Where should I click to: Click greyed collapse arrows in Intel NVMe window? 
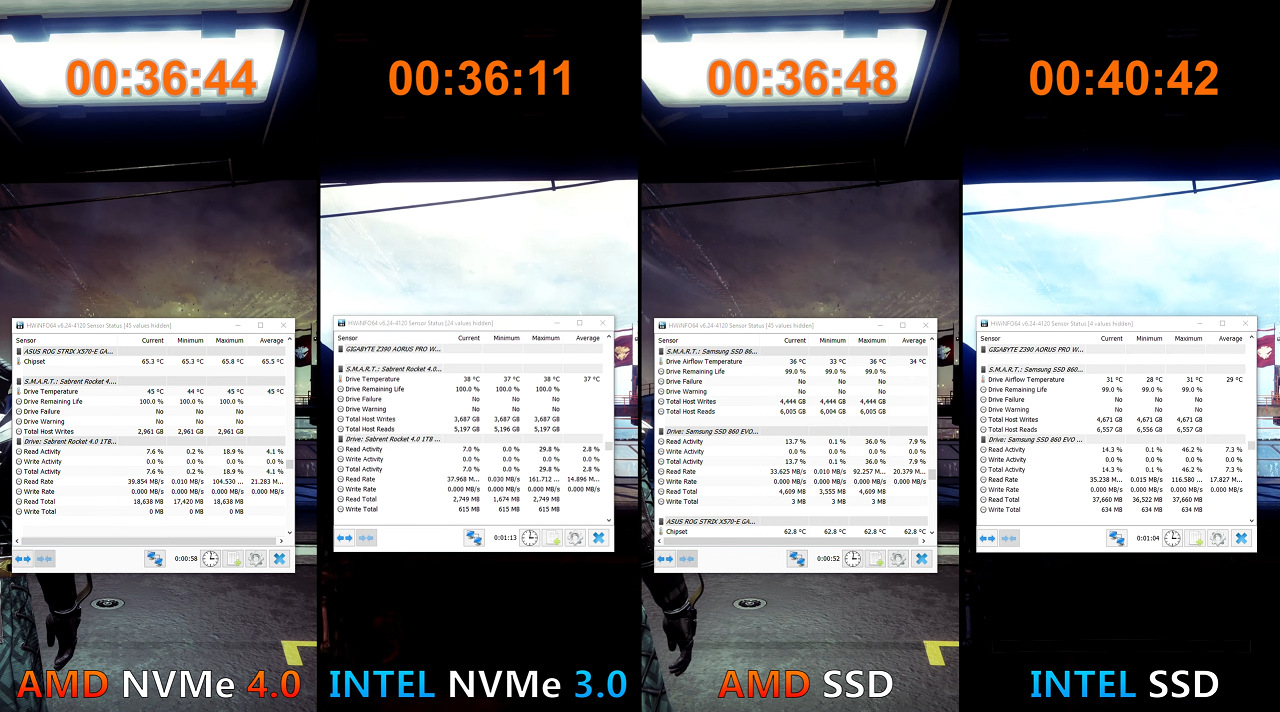click(366, 537)
